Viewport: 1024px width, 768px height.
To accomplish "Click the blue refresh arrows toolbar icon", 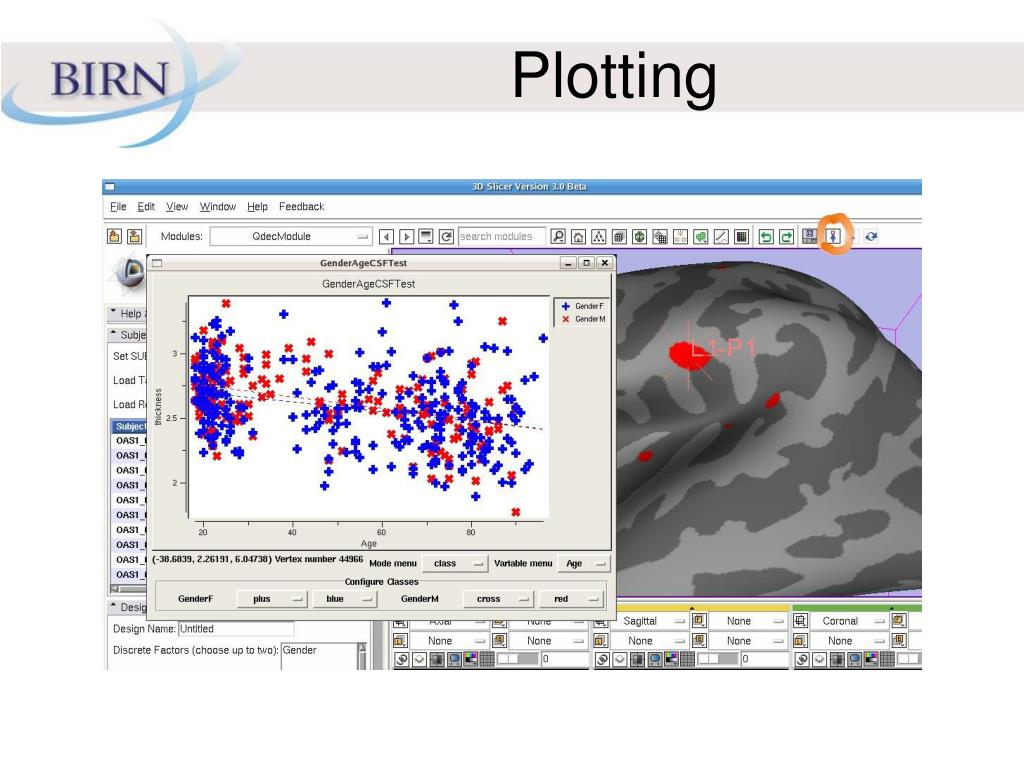I will point(871,236).
